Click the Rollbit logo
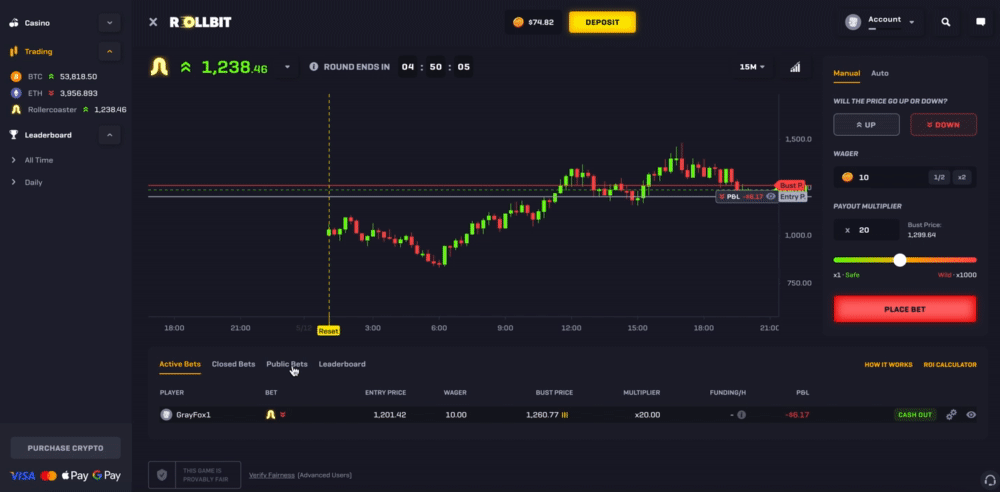The image size is (1000, 492). pyautogui.click(x=200, y=22)
